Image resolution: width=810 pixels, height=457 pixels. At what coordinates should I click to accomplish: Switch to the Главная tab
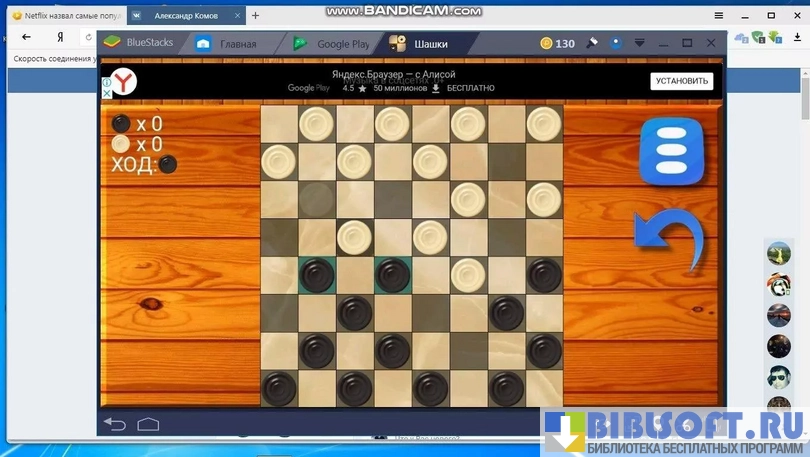[227, 44]
